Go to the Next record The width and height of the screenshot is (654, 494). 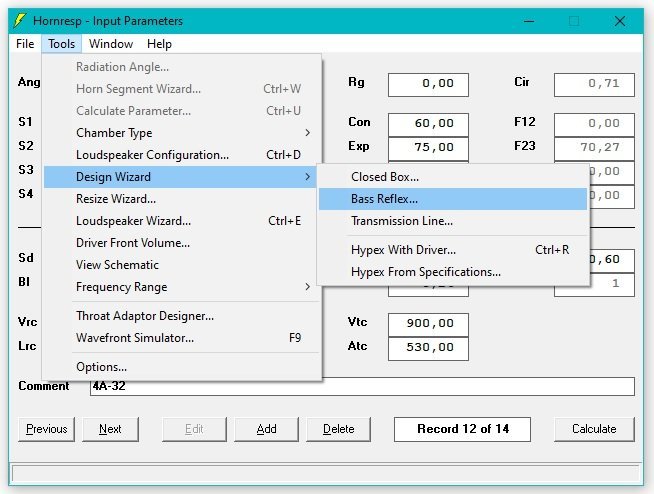pyautogui.click(x=111, y=429)
